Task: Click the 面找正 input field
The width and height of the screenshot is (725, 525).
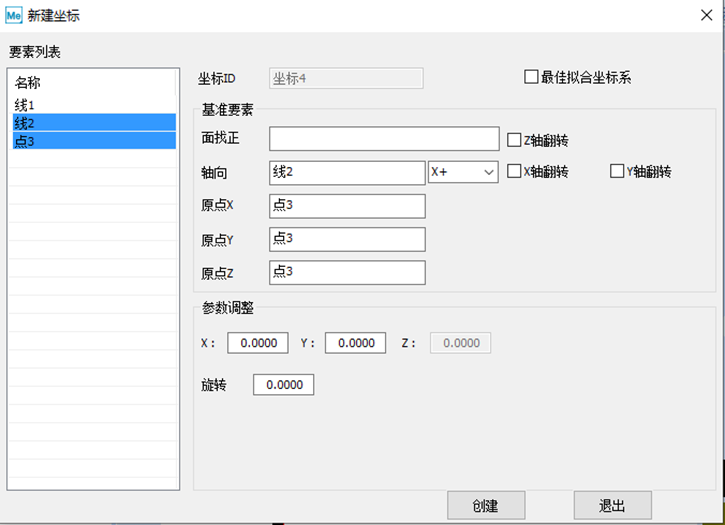Action: 383,139
